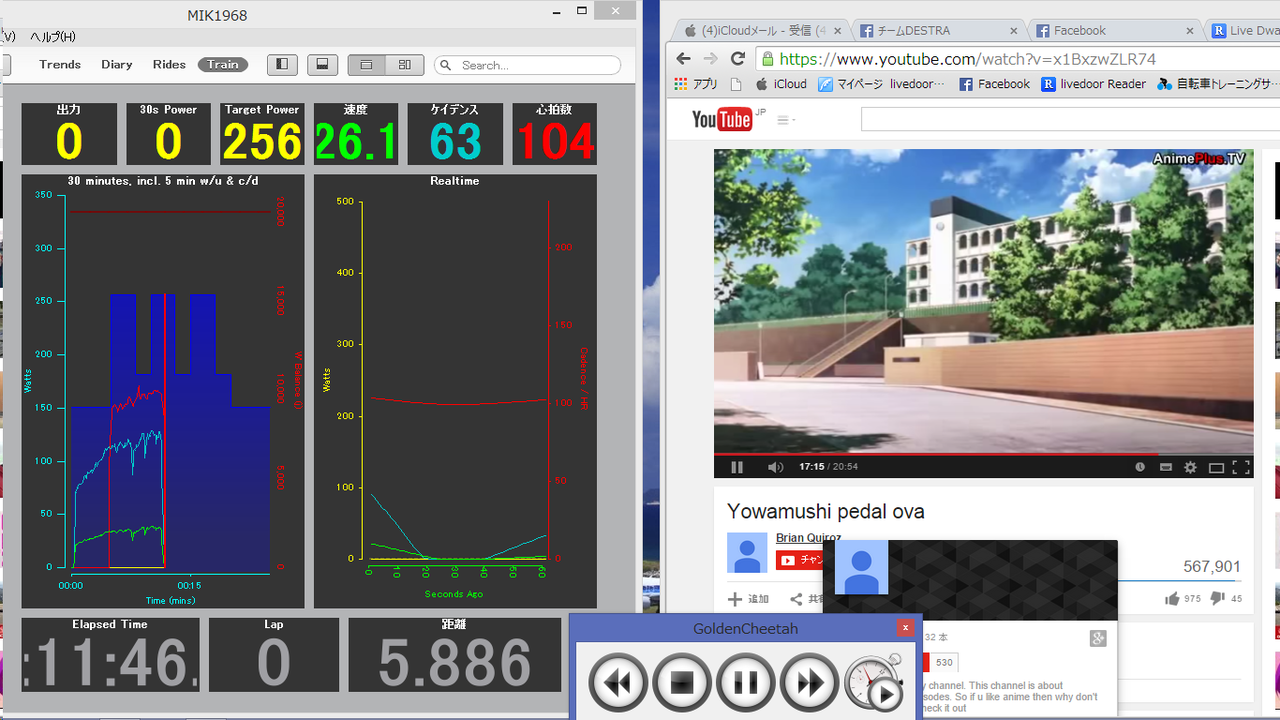Close the チームDESTRA tab
Viewport: 1280px width, 720px height.
(x=1013, y=31)
